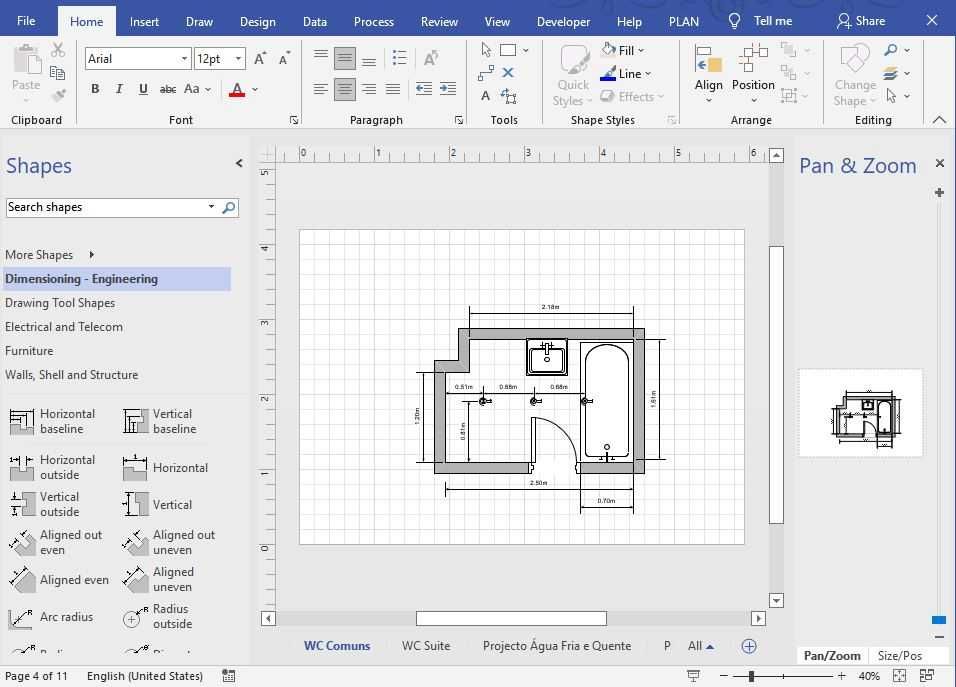
Task: Open Projecto Água Fria e Quente page tab
Action: pyautogui.click(x=557, y=646)
